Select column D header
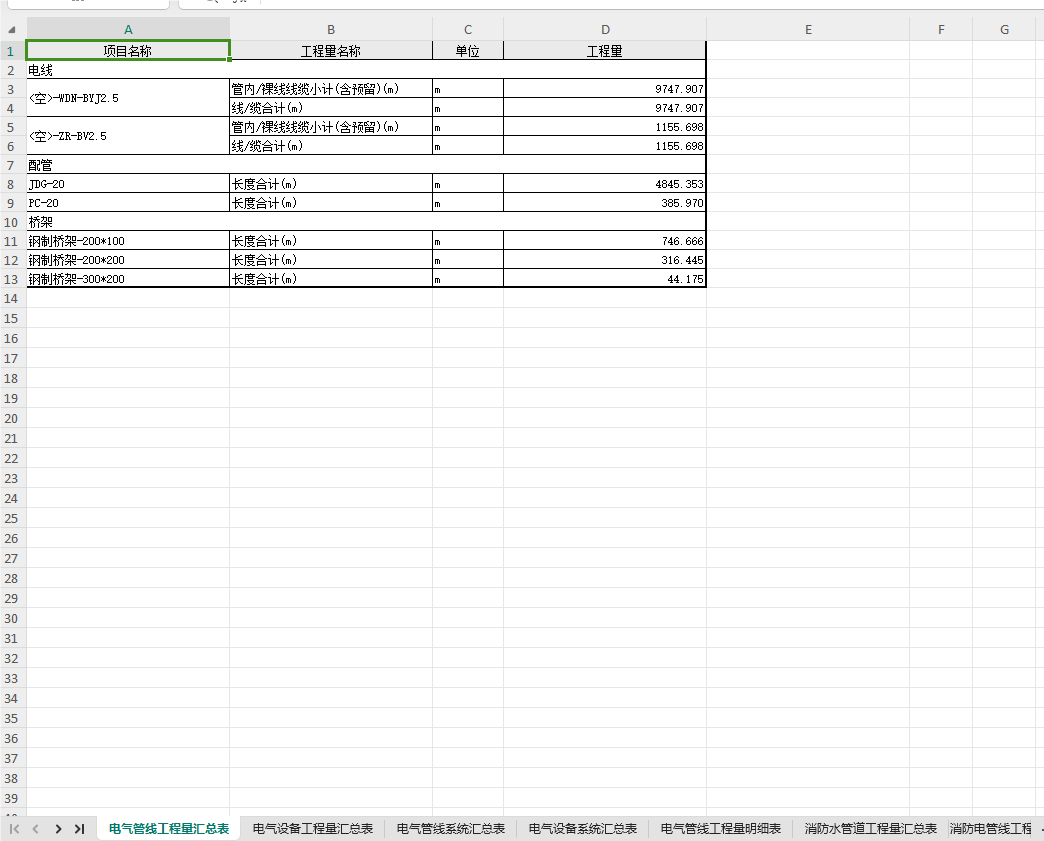 click(x=605, y=29)
